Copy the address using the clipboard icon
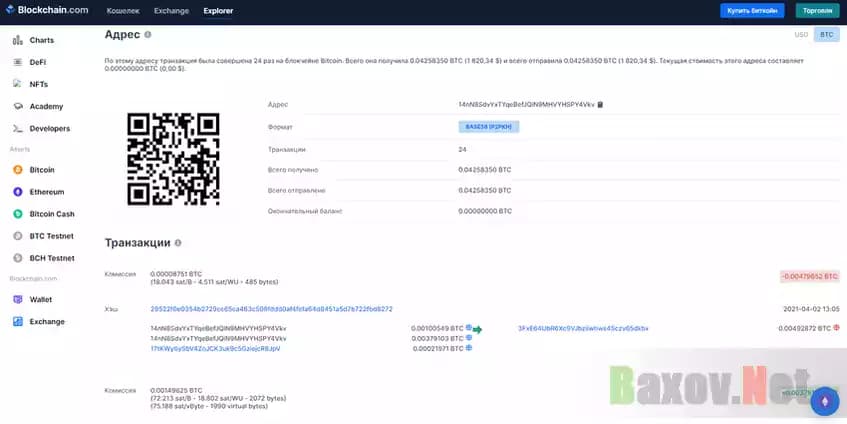The height and width of the screenshot is (424, 847). pyautogui.click(x=599, y=105)
